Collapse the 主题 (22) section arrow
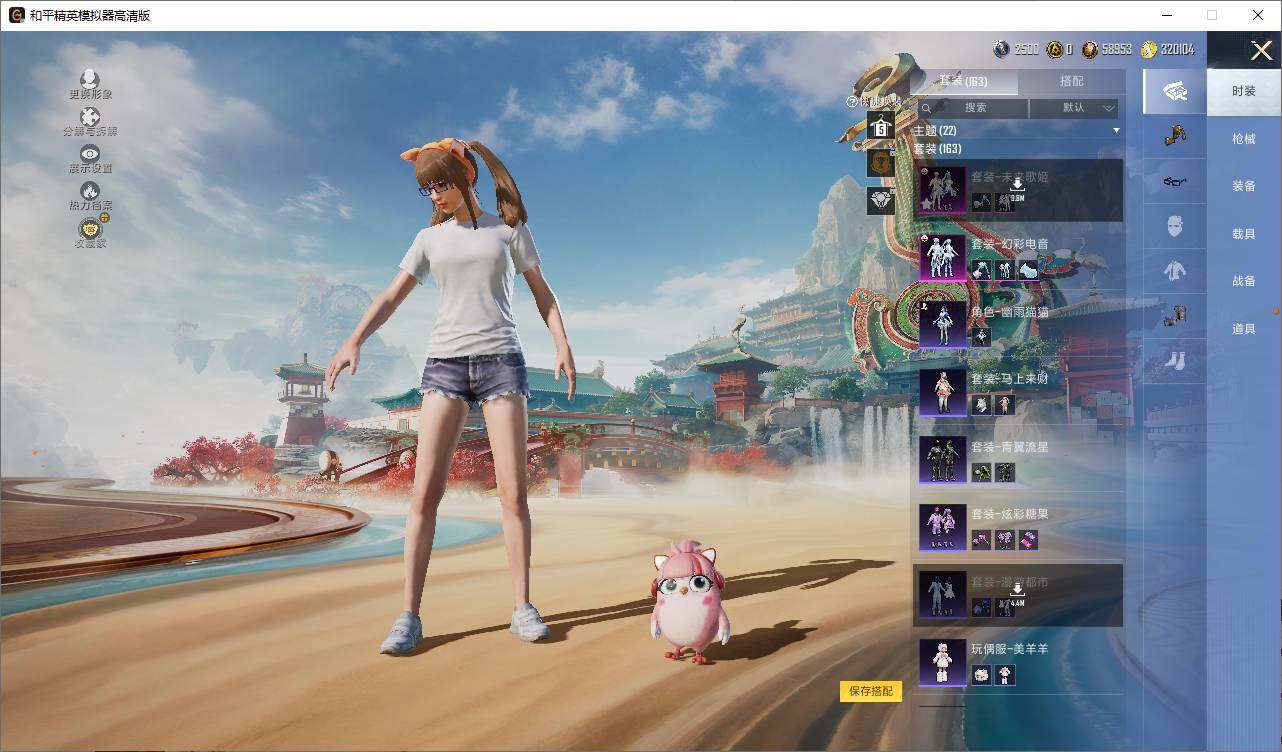 click(1116, 131)
